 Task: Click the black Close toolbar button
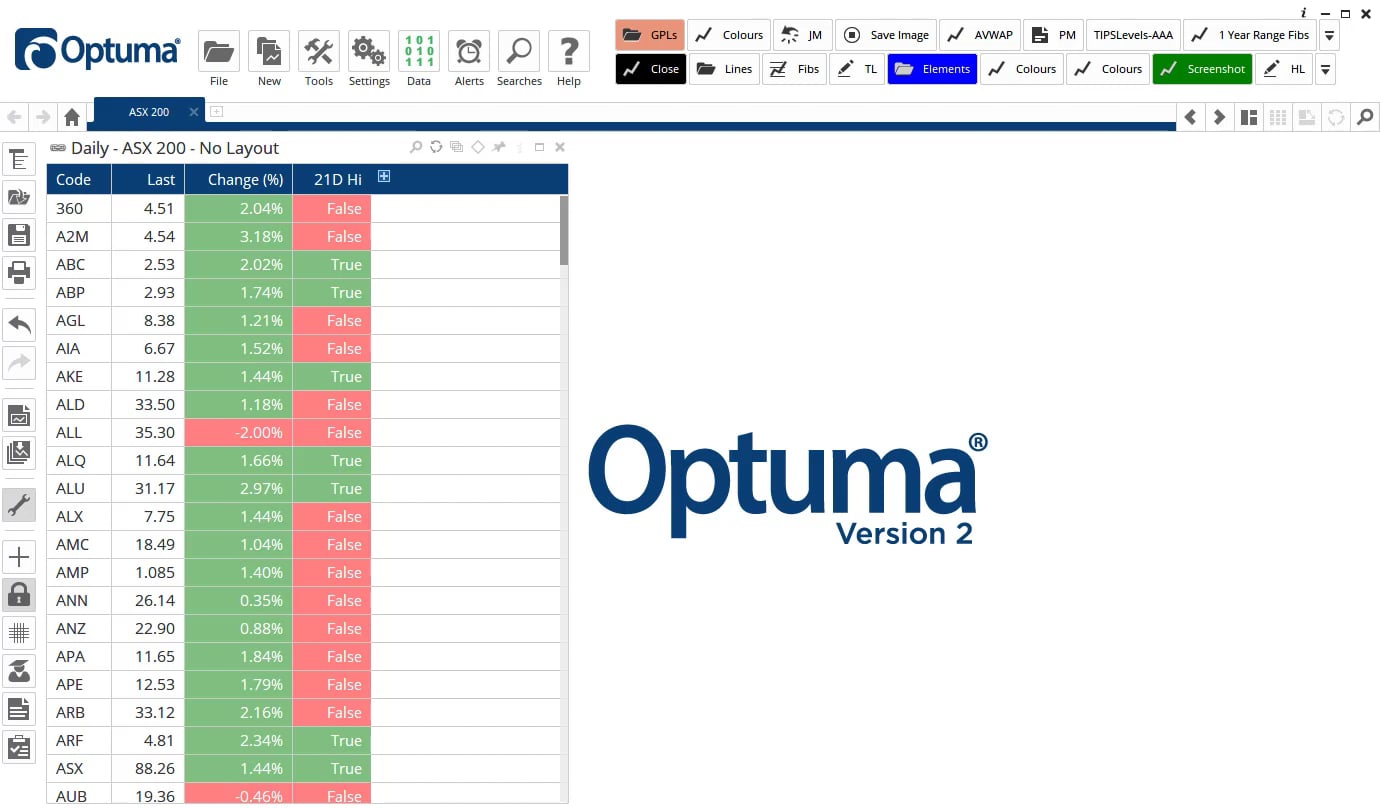point(651,69)
